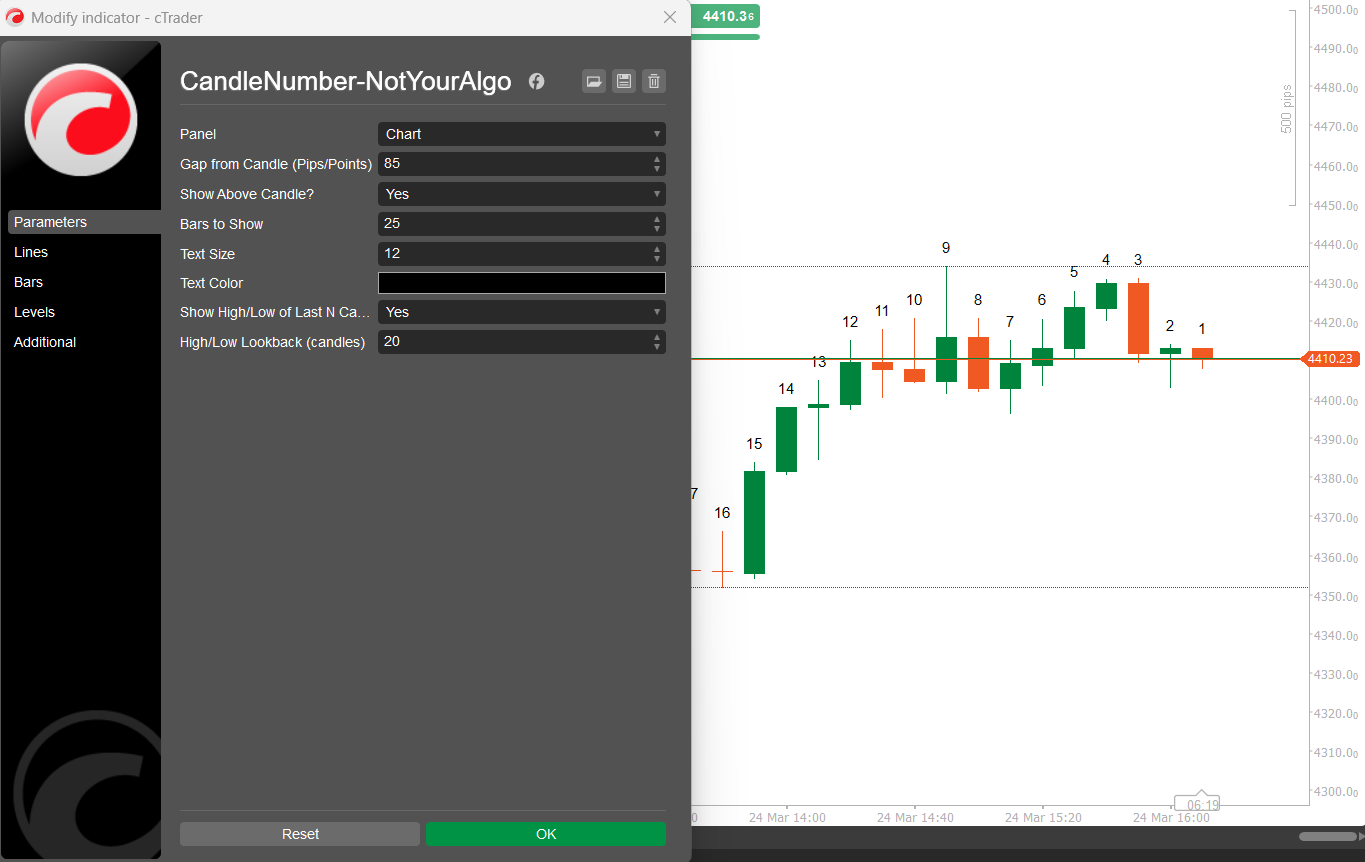This screenshot has width=1365, height=862.
Task: Open the indicator's Facebook link icon
Action: point(537,82)
